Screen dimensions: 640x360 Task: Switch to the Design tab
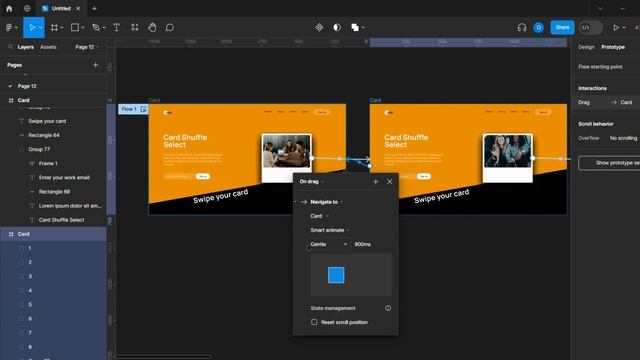pyautogui.click(x=586, y=47)
